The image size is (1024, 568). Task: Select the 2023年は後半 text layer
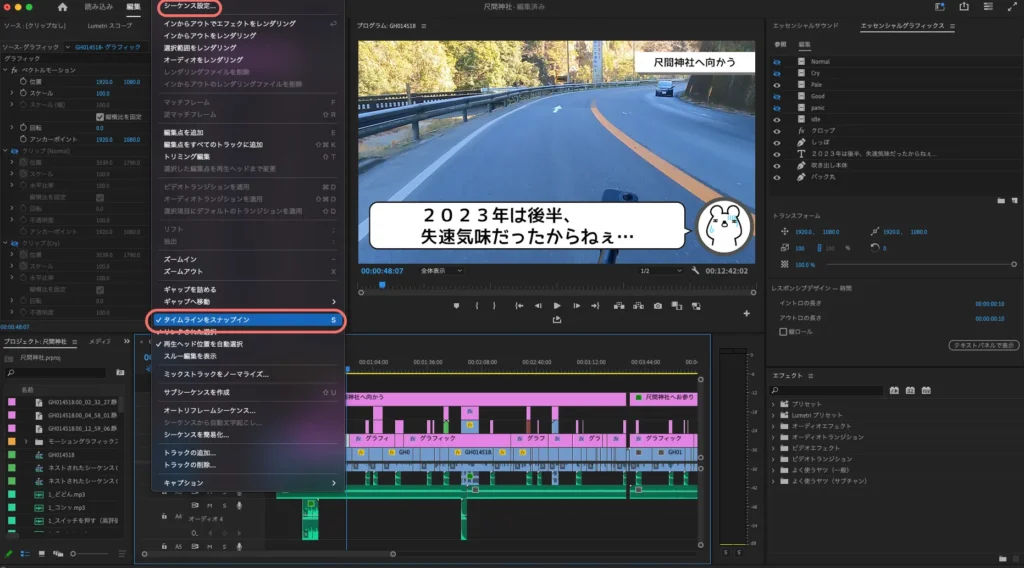[874, 154]
